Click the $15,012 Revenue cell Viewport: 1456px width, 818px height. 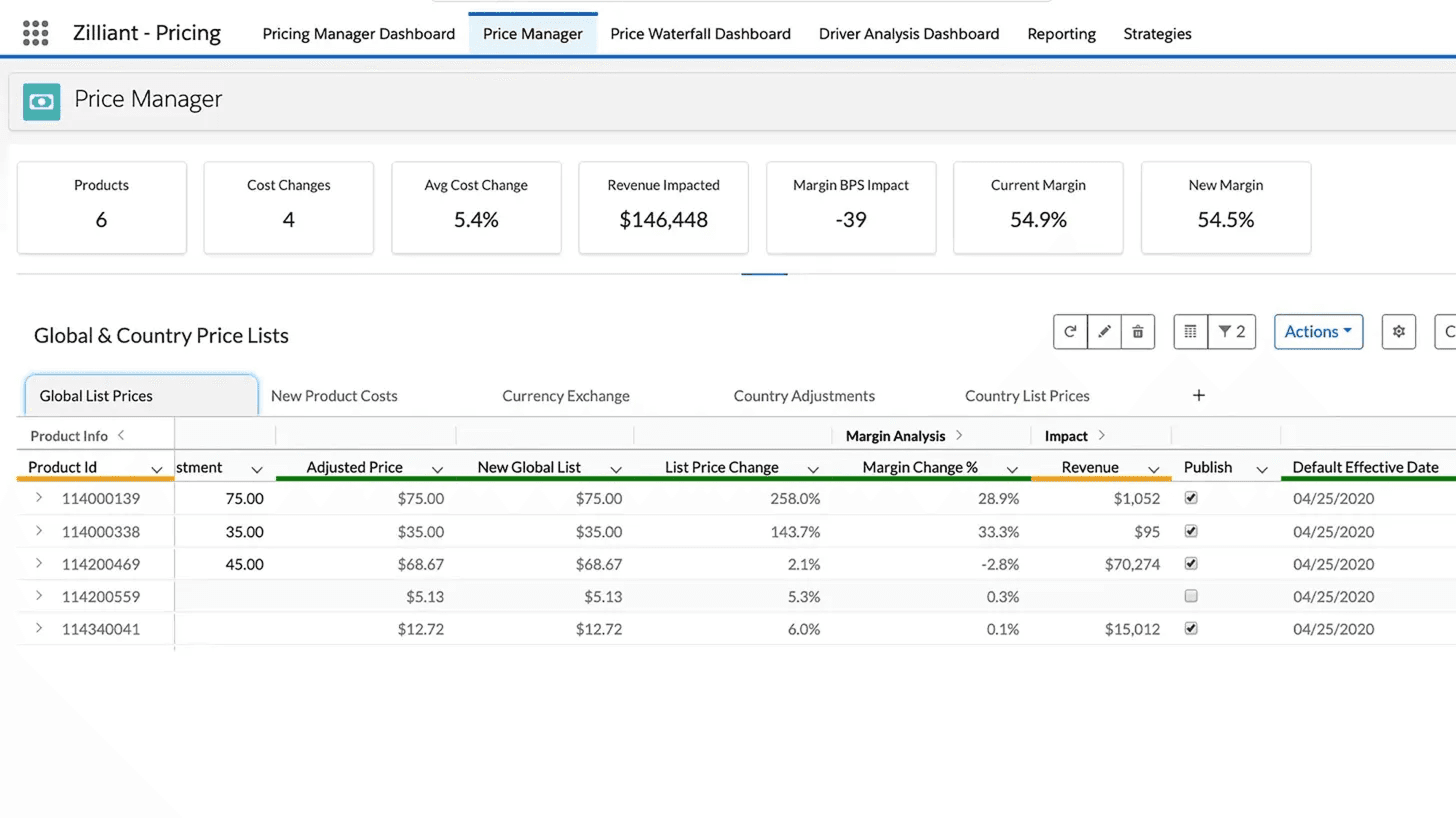[x=1101, y=629]
